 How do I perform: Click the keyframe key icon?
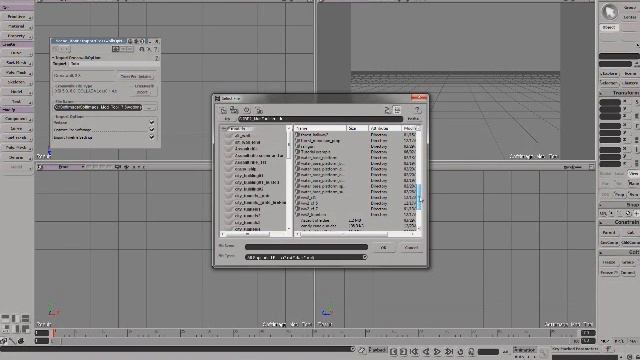[x=543, y=352]
